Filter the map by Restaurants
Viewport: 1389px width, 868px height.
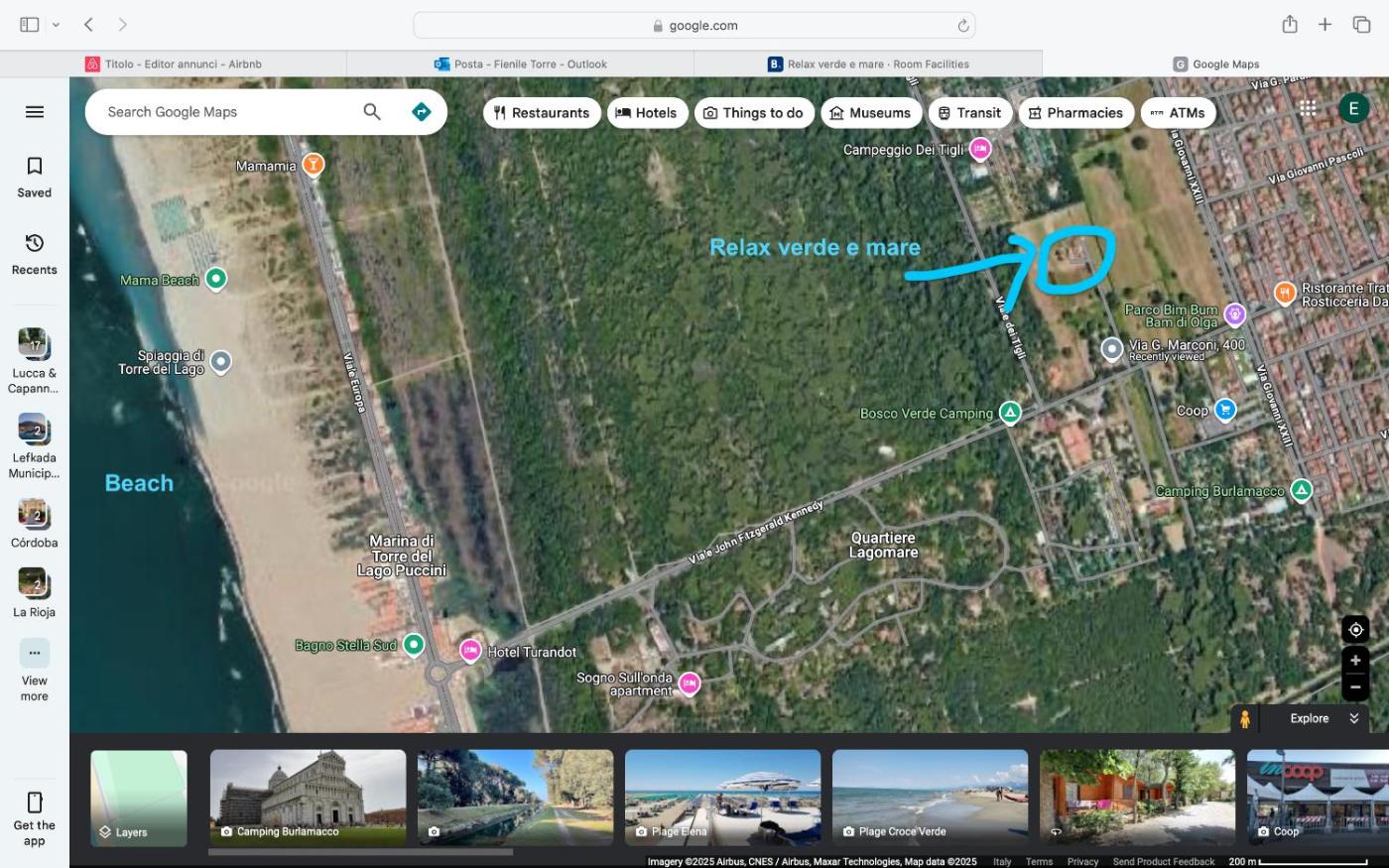(542, 113)
